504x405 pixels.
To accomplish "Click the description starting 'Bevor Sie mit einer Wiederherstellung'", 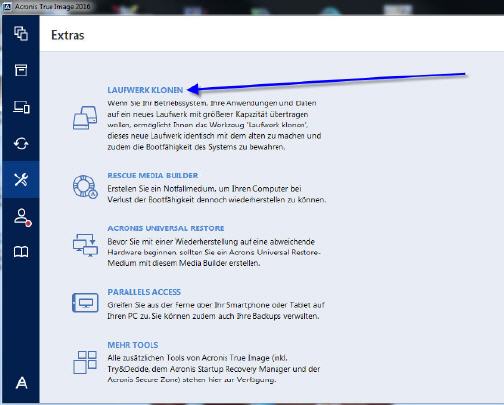I will (x=214, y=252).
